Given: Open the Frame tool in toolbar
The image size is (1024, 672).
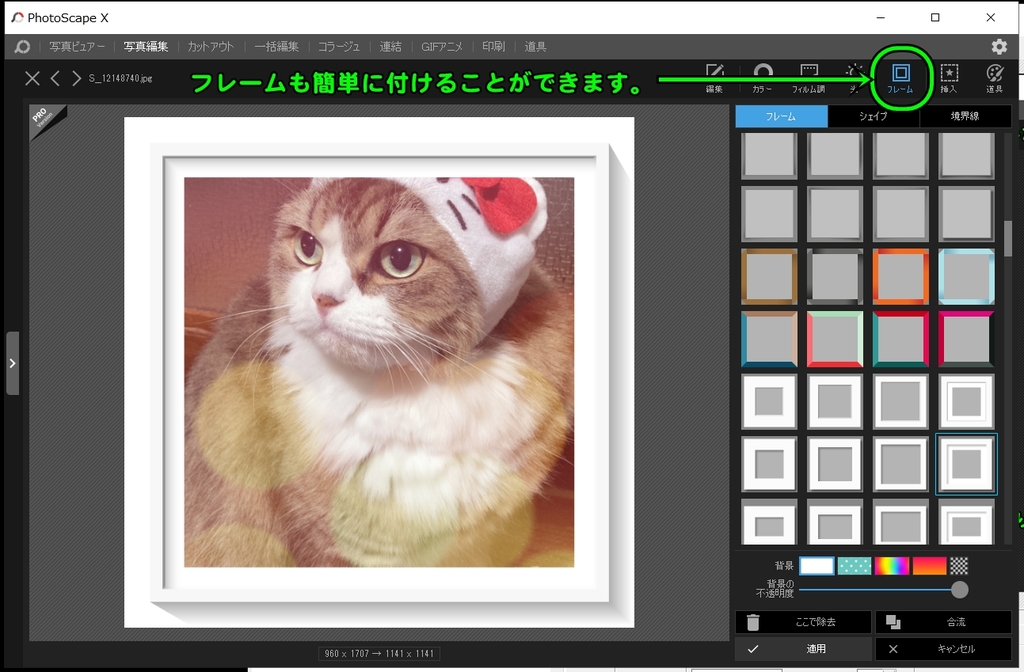Looking at the screenshot, I should [901, 78].
